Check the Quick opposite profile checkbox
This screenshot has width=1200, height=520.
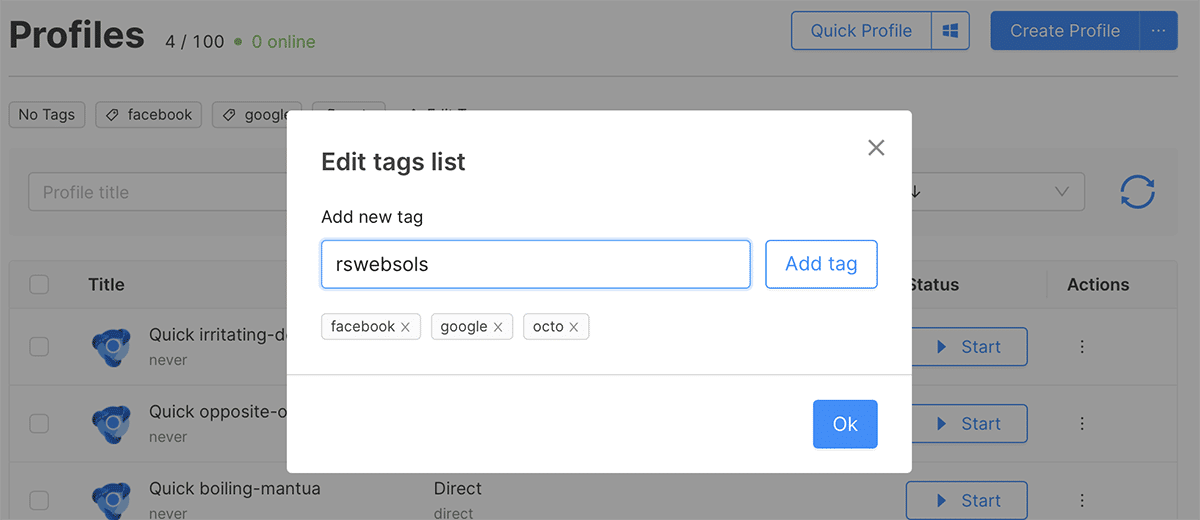(x=39, y=424)
